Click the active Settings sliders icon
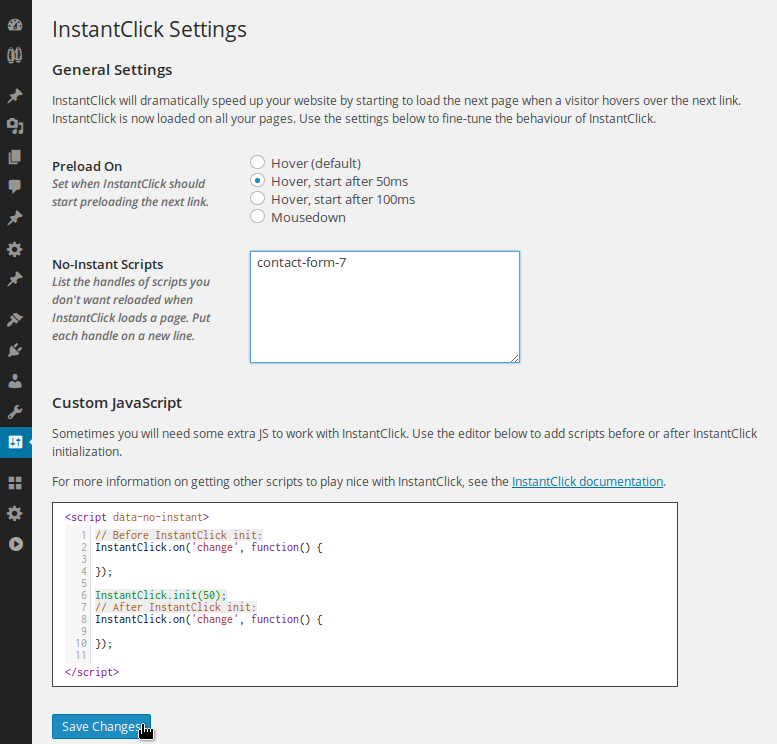Image resolution: width=777 pixels, height=744 pixels. tap(15, 442)
